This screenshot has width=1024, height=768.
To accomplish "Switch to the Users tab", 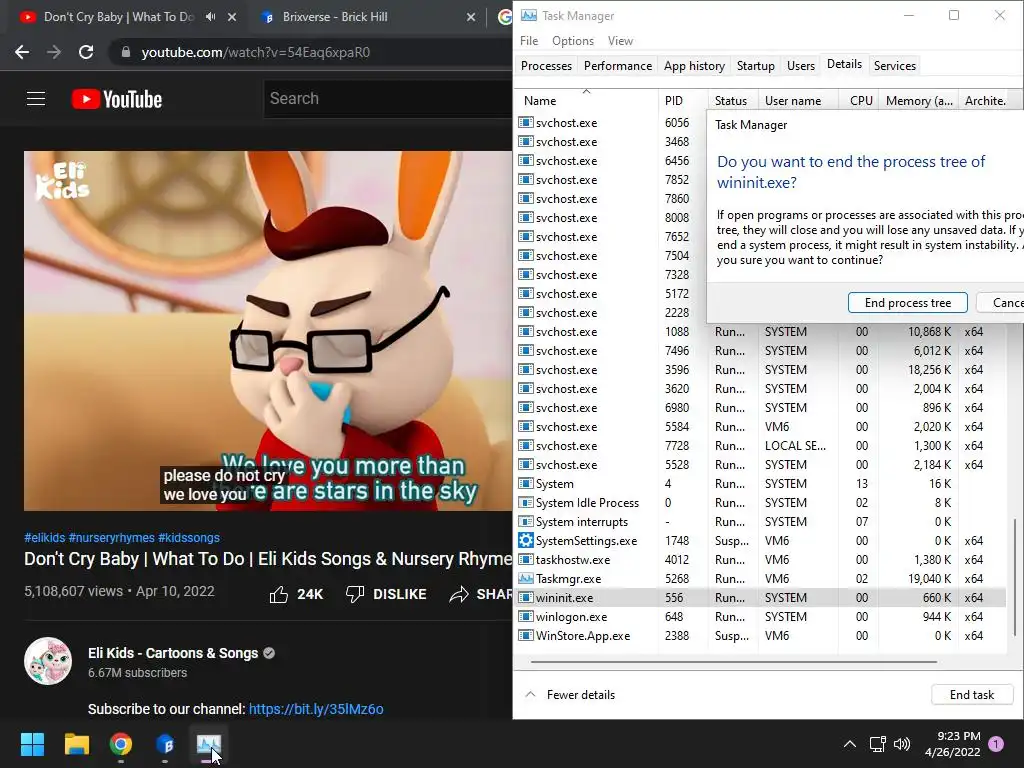I will coord(801,65).
